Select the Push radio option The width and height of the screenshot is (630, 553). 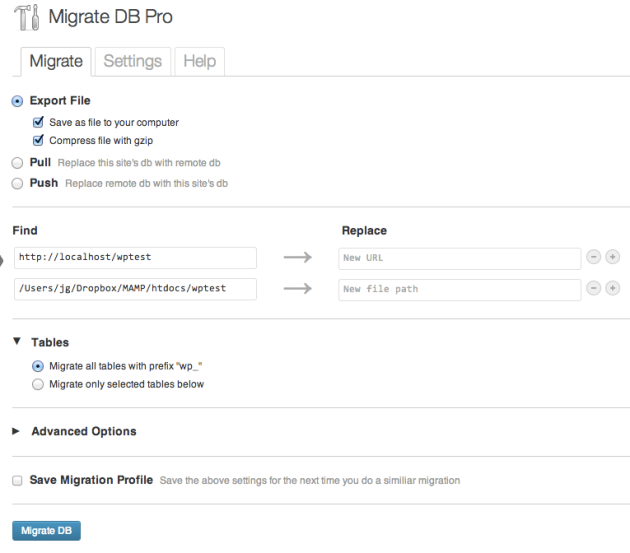(x=17, y=184)
